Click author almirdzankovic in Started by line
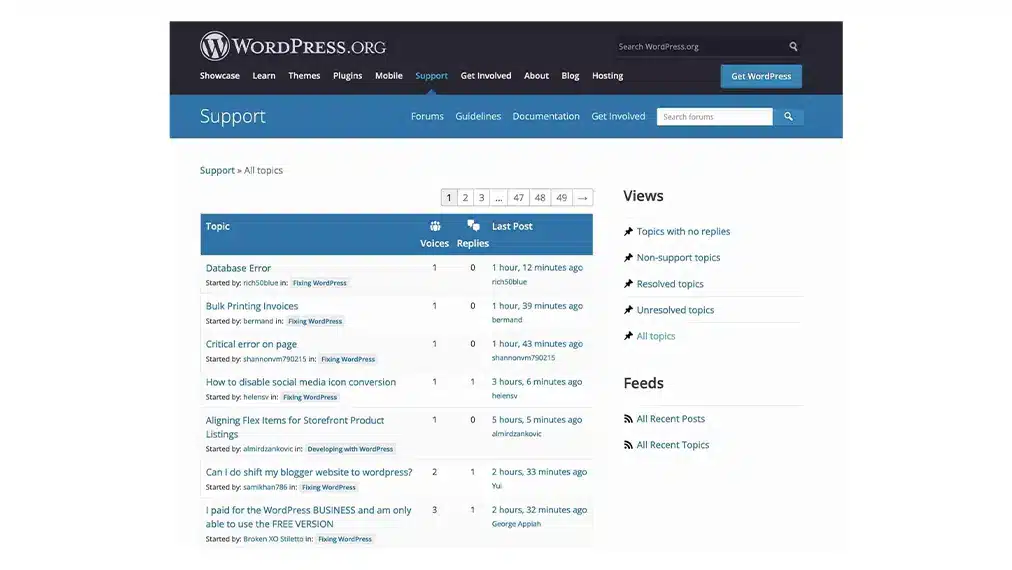 tap(268, 449)
